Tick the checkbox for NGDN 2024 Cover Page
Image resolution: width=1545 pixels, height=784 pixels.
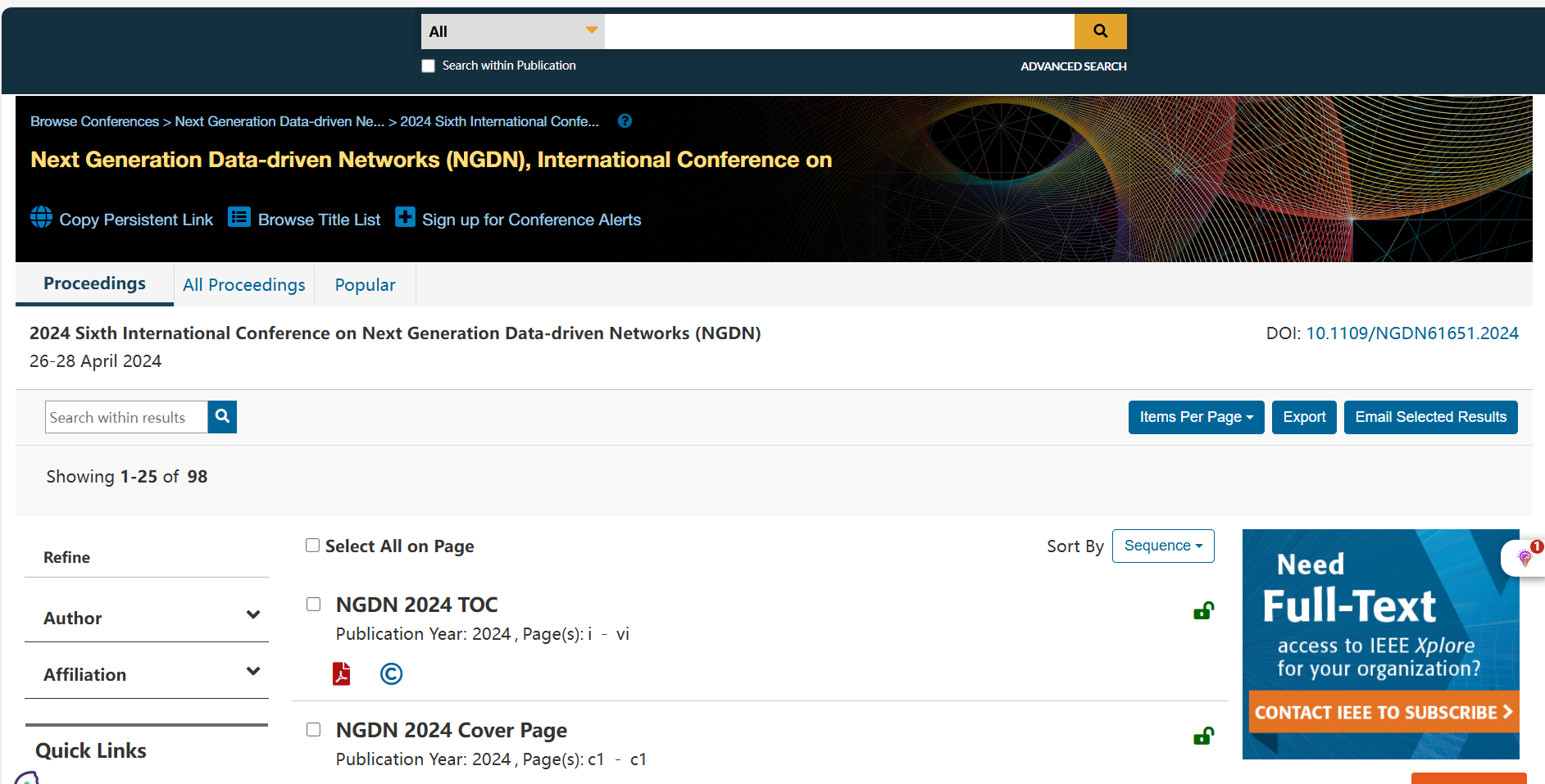pos(313,729)
